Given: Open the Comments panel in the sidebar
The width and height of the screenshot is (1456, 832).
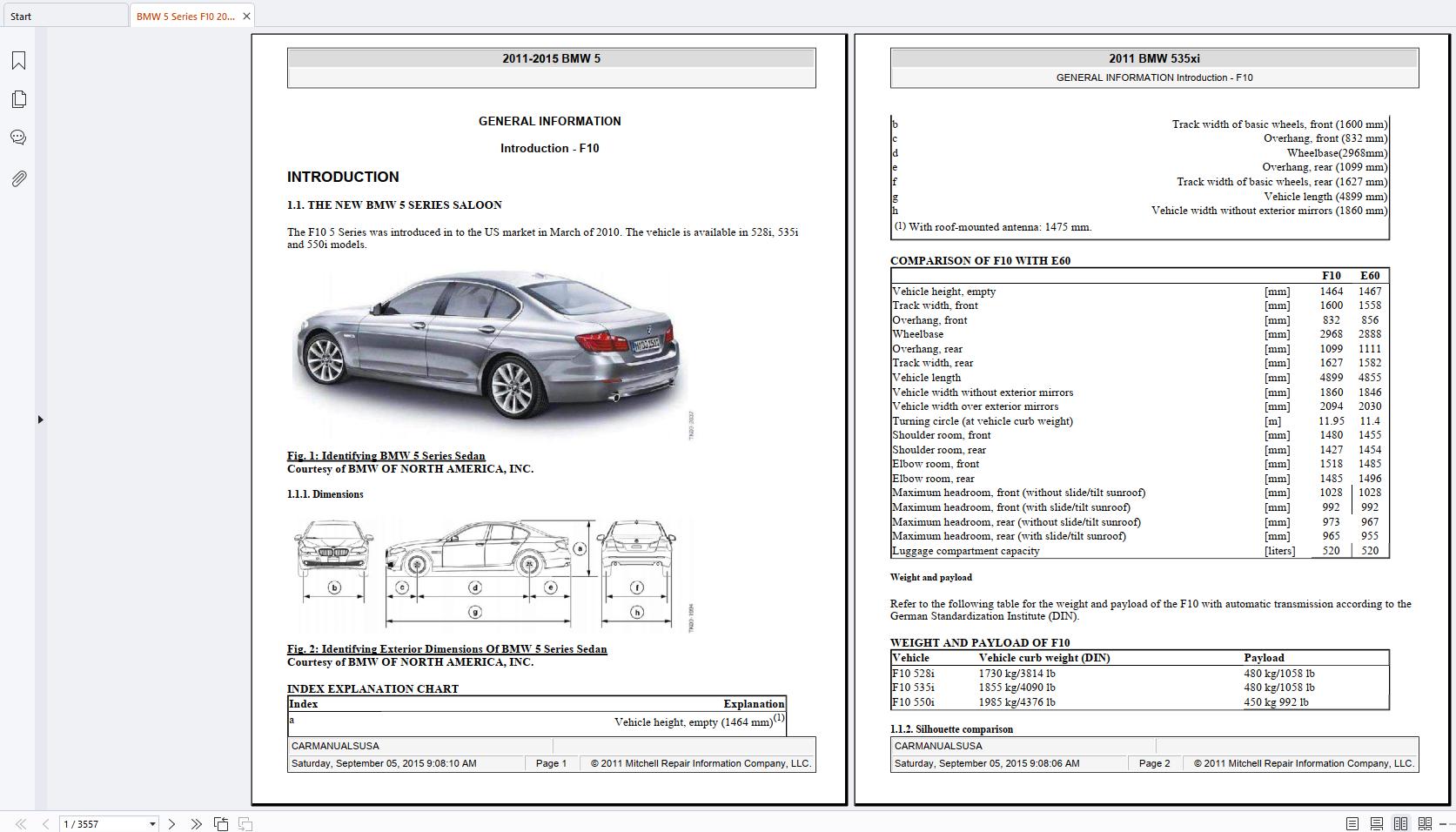Looking at the screenshot, I should coord(18,137).
